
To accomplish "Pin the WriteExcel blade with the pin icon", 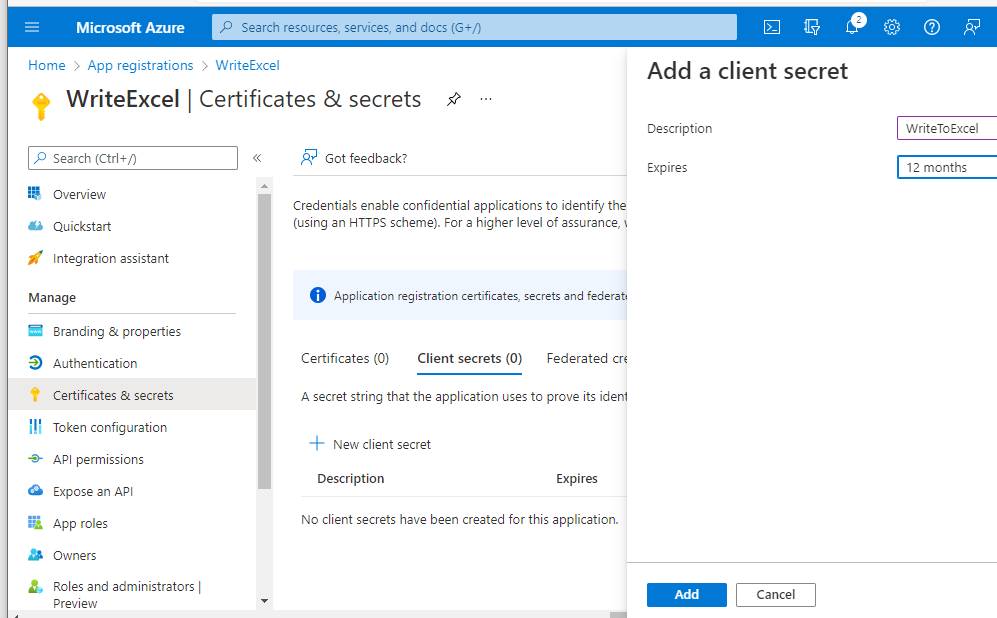I will coord(453,99).
